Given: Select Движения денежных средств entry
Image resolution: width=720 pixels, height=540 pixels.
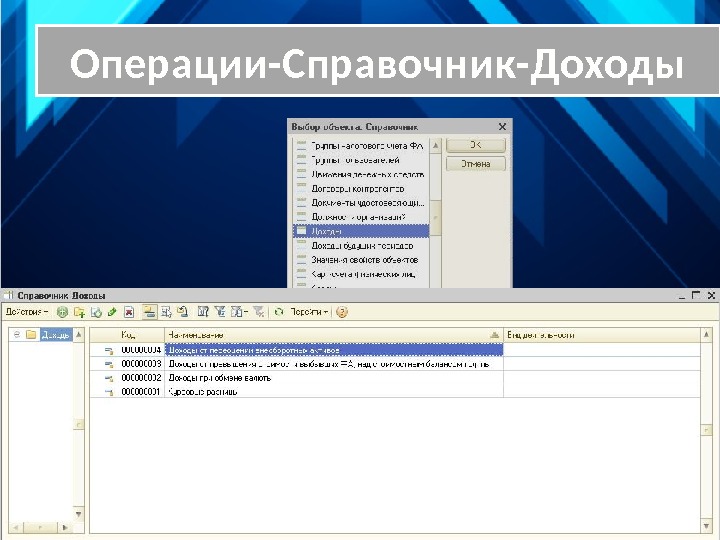Looking at the screenshot, I should pyautogui.click(x=361, y=174).
